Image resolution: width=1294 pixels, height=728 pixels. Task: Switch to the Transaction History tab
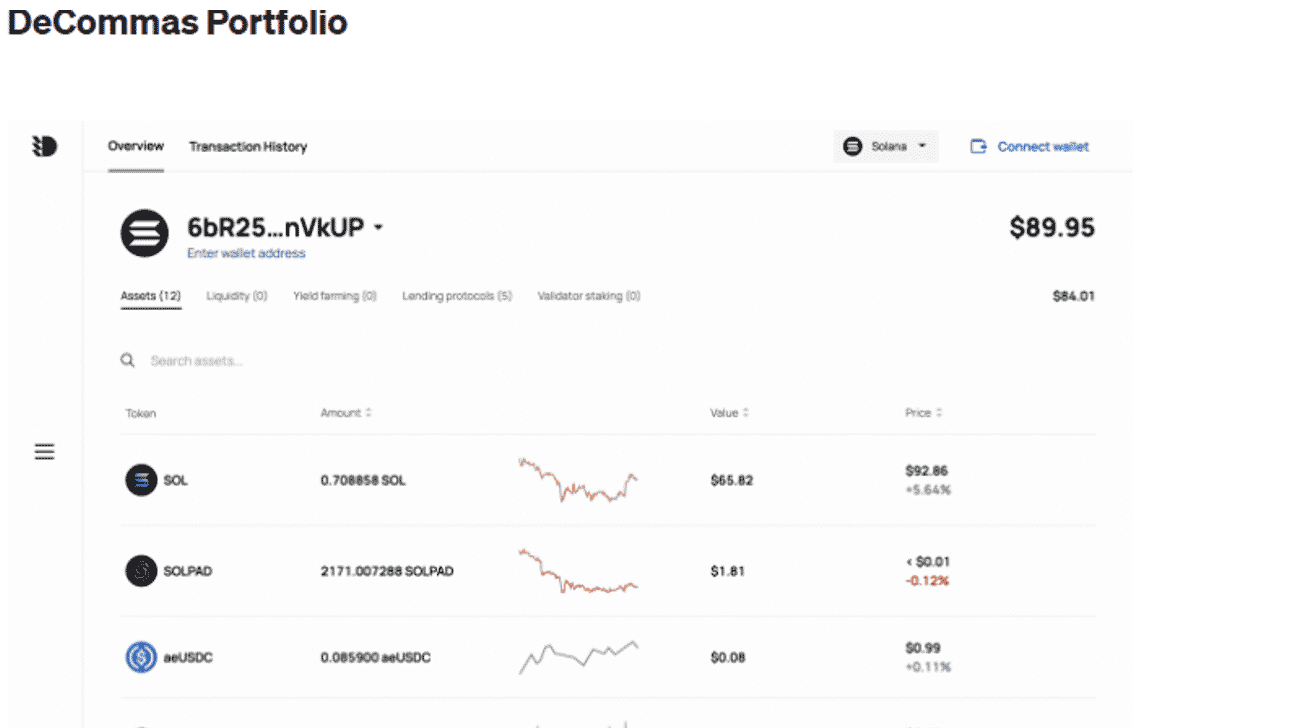247,146
